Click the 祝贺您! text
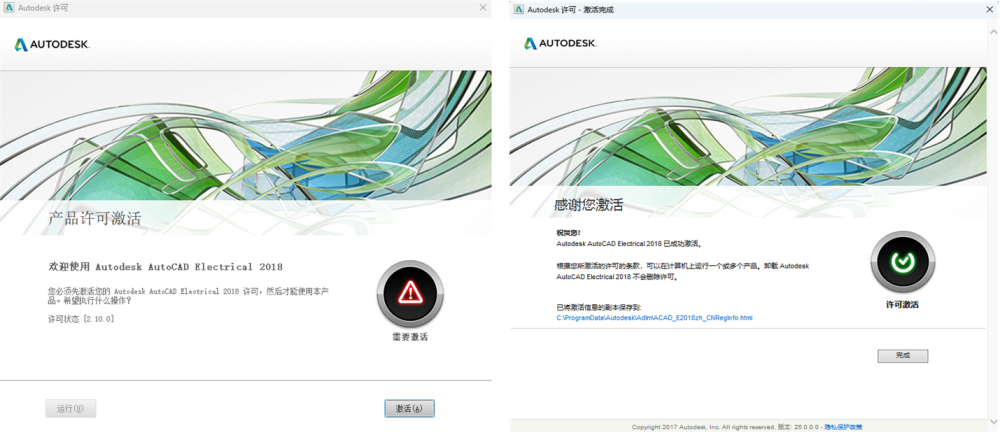The height and width of the screenshot is (444, 1000). (x=569, y=233)
